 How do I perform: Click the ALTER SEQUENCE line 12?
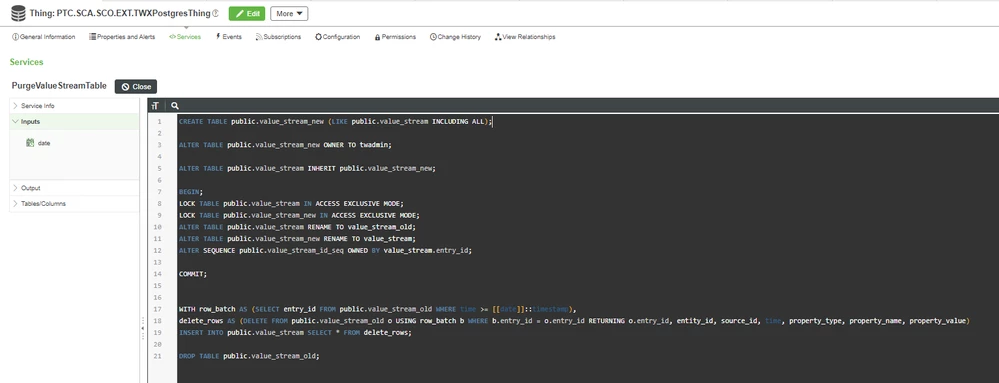pyautogui.click(x=326, y=250)
